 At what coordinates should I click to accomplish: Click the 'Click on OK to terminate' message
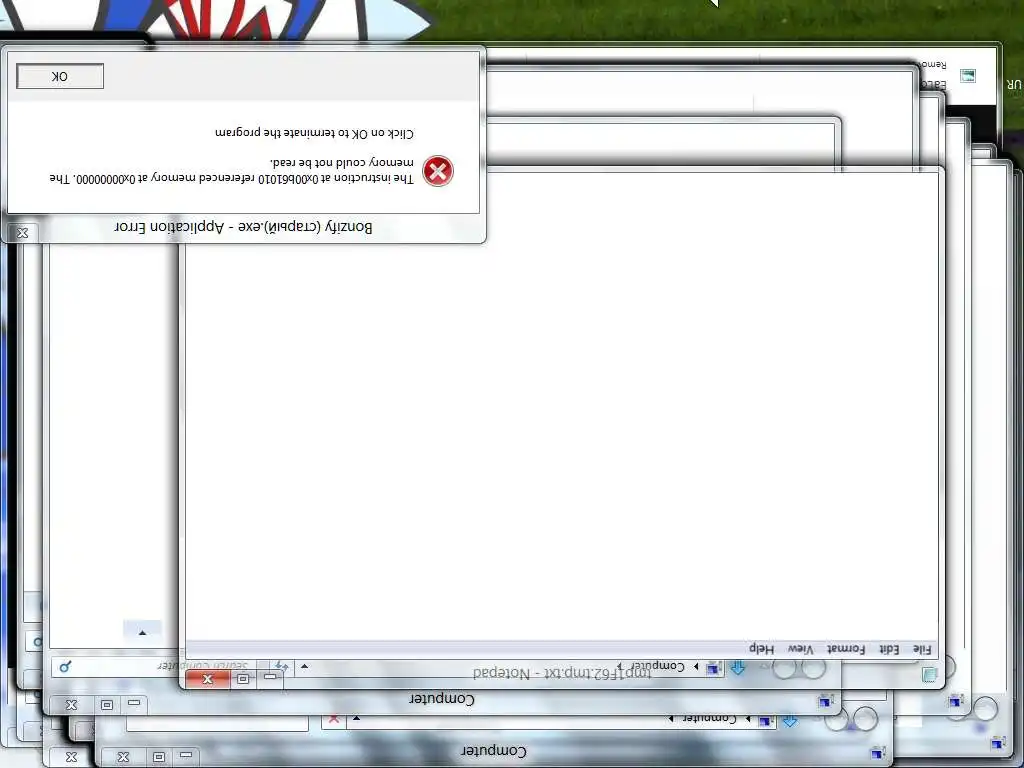tap(314, 133)
